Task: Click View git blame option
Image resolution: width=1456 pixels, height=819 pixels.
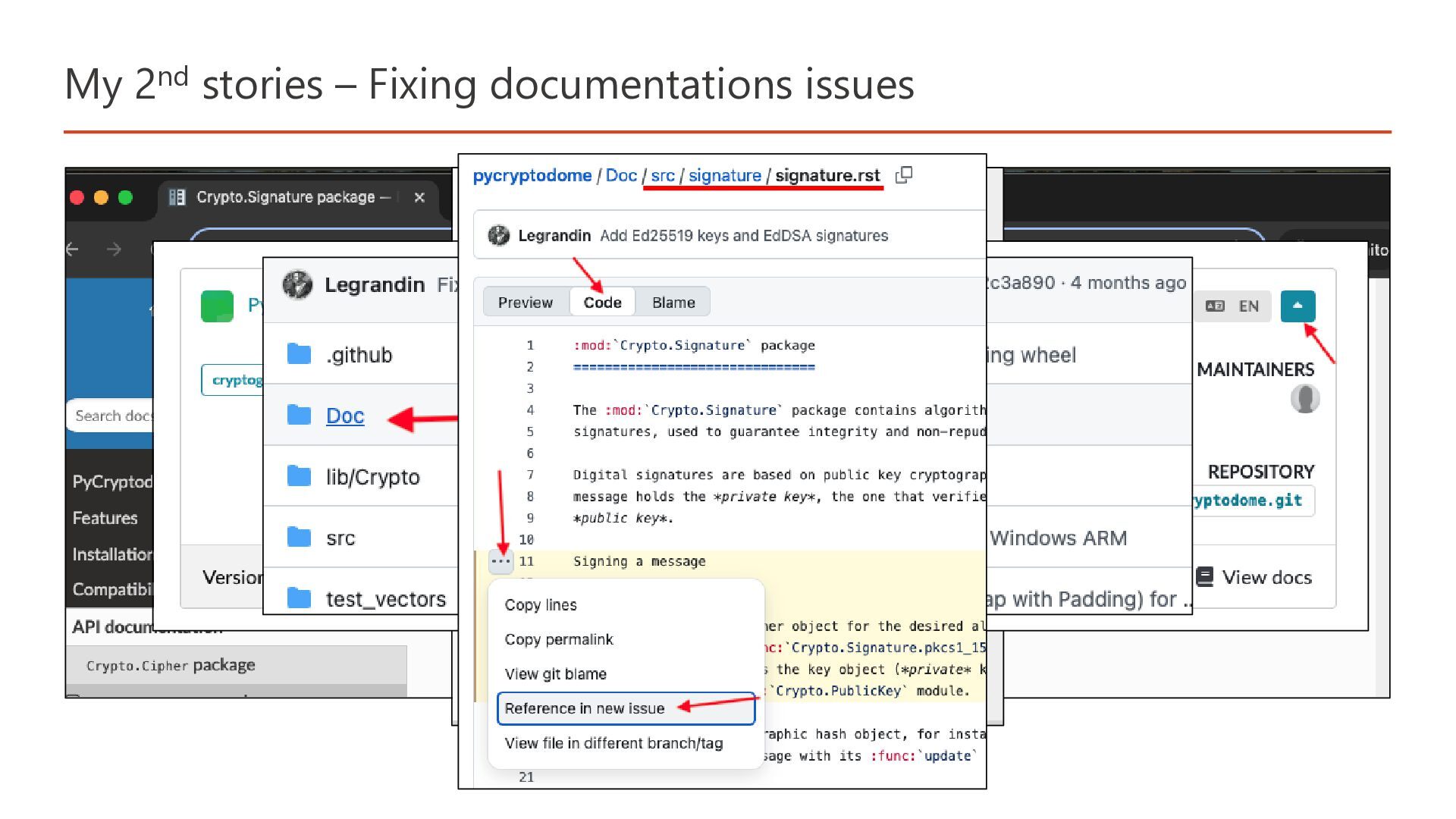Action: coord(555,674)
